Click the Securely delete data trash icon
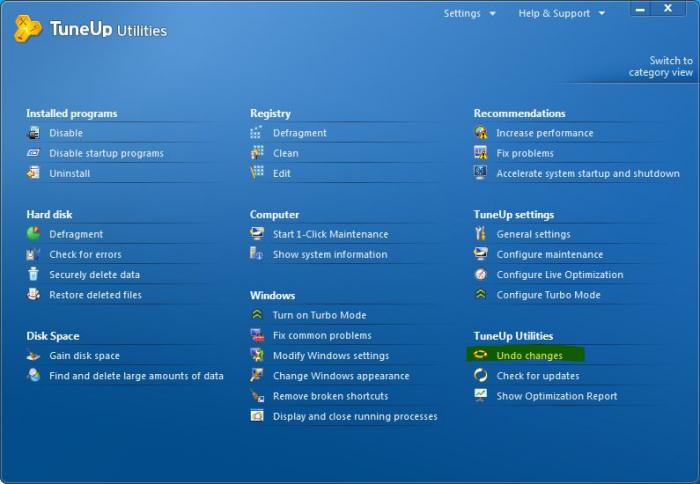 tap(33, 274)
